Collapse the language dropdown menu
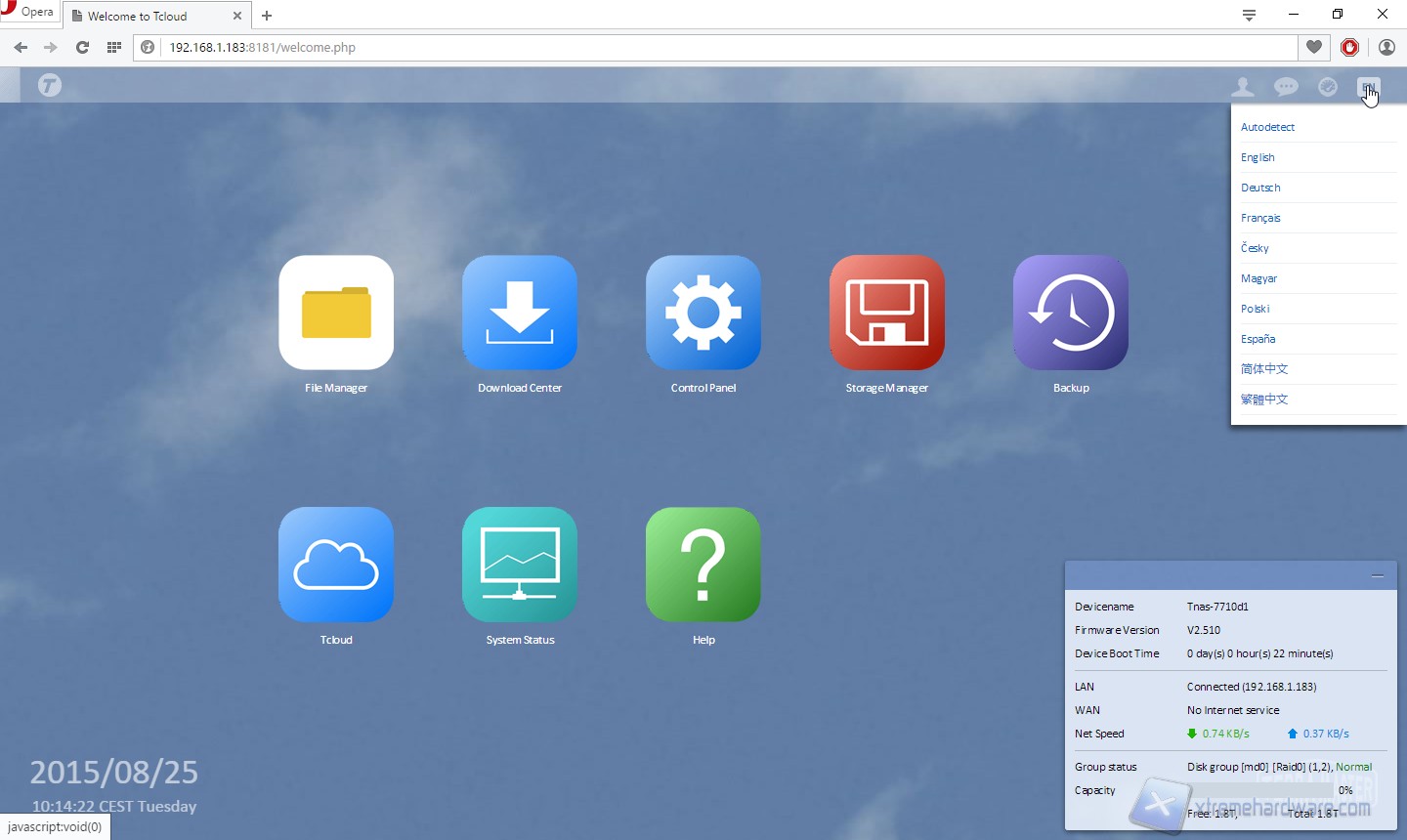This screenshot has height=840, width=1407. click(1368, 87)
